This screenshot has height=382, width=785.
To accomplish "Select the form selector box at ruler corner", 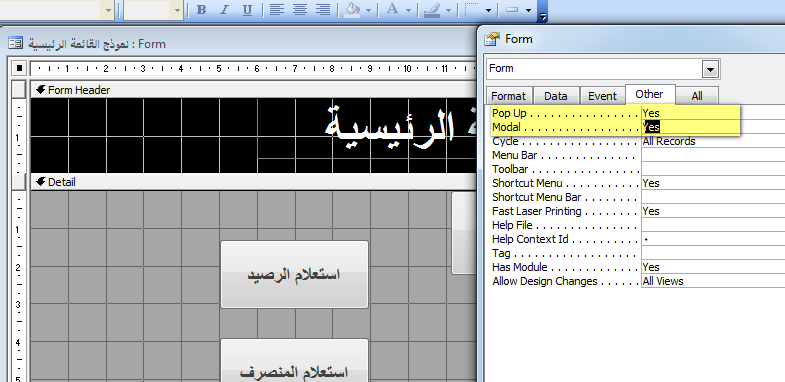I will 19,68.
